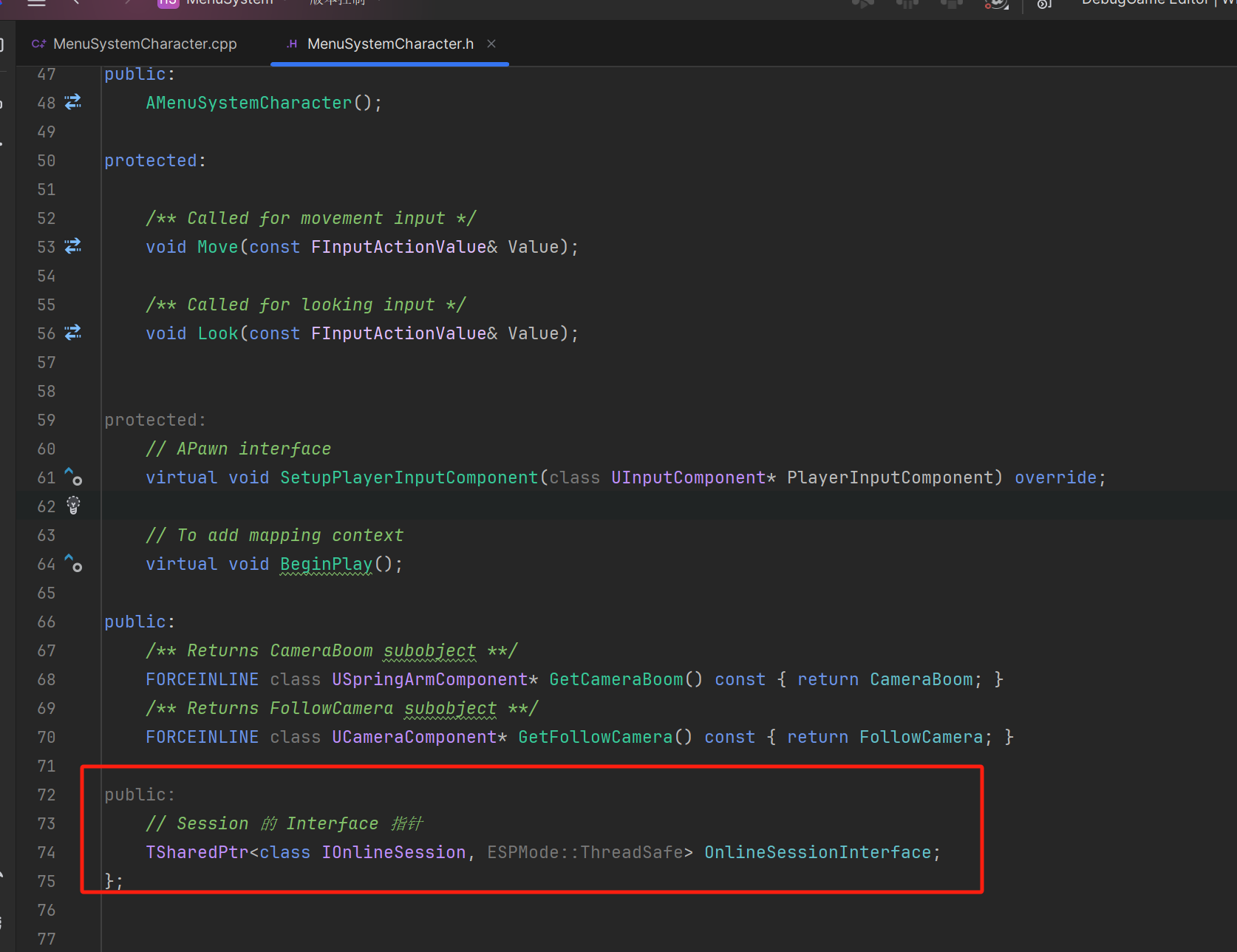
Task: Click the USpringArmComponent type name
Action: pyautogui.click(x=430, y=679)
